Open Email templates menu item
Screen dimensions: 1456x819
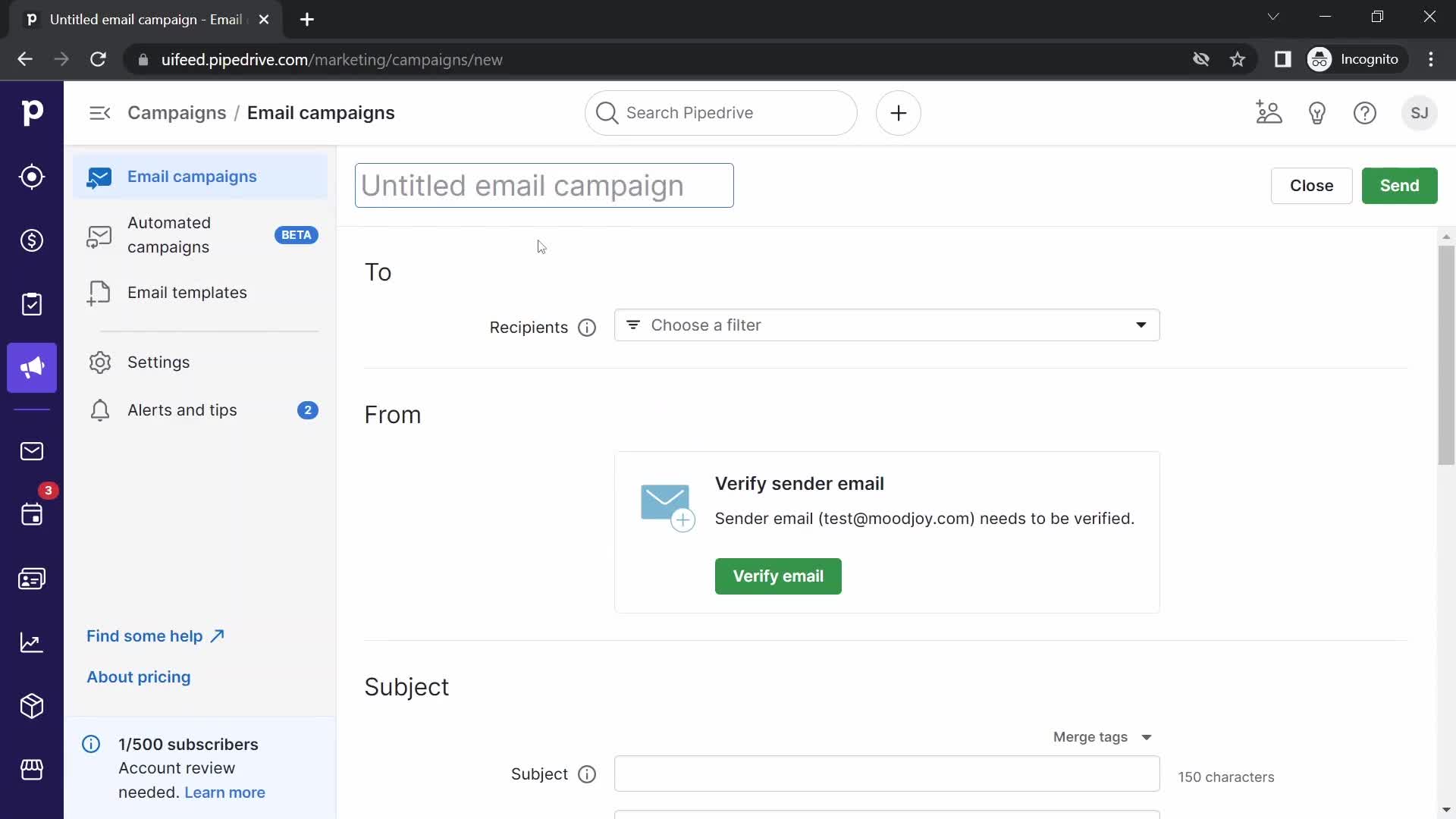coord(200,293)
